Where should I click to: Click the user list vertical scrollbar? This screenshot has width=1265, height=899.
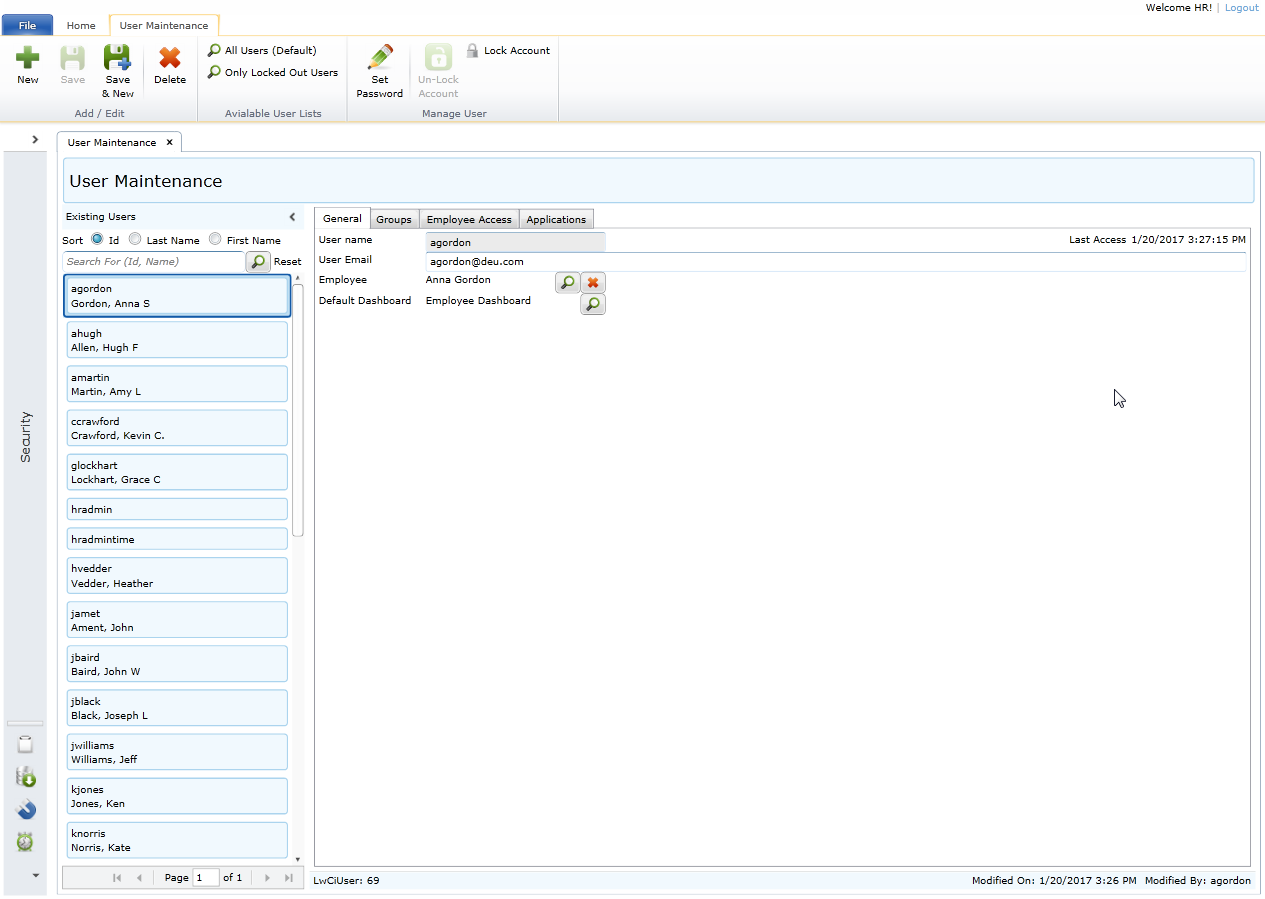(x=297, y=408)
